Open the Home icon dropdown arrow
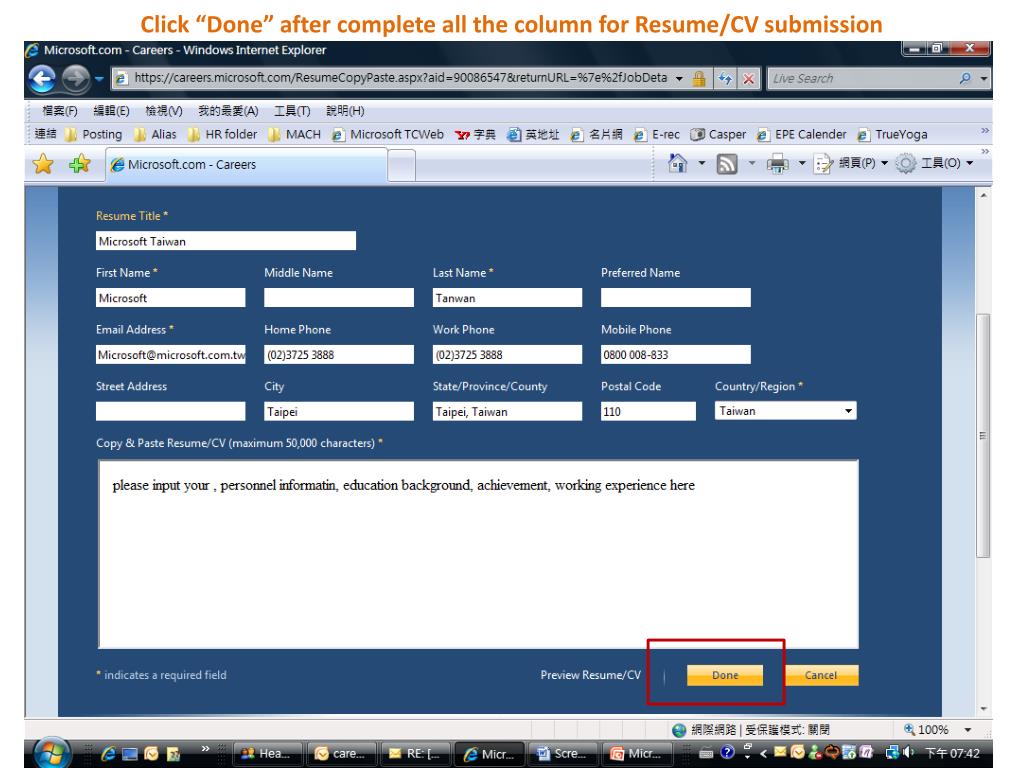 pyautogui.click(x=701, y=163)
